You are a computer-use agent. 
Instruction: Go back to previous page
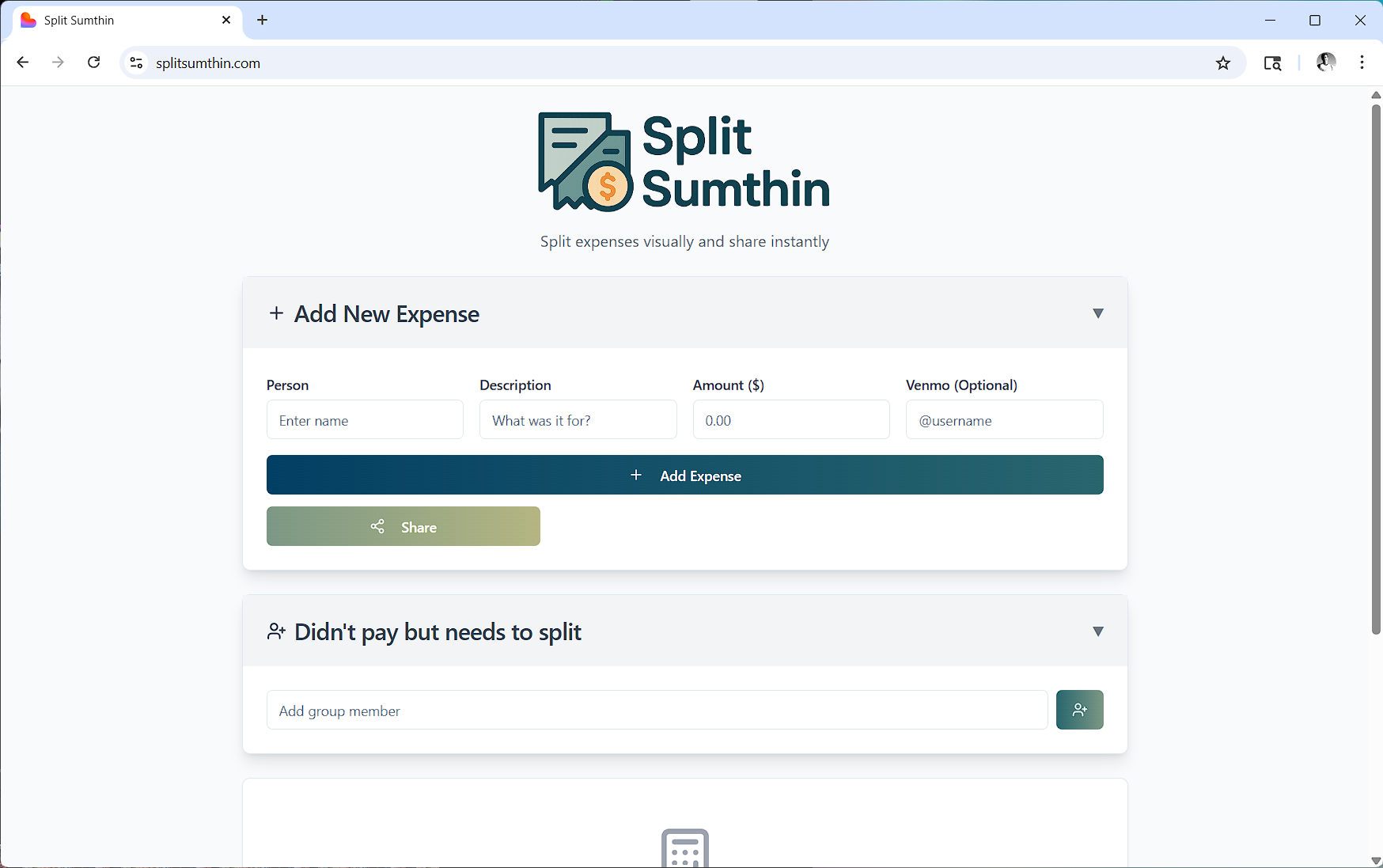23,63
